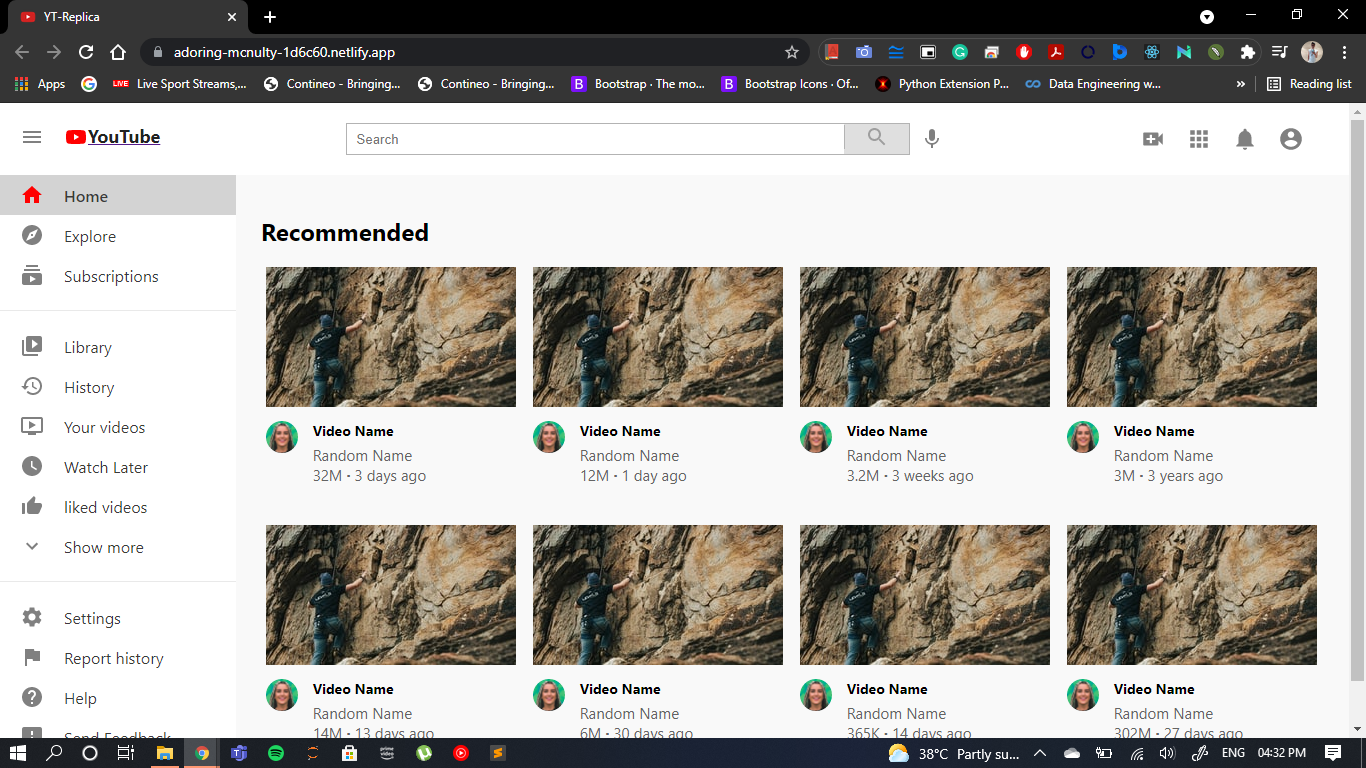The width and height of the screenshot is (1366, 768).
Task: Select Home in the sidebar
Action: (x=118, y=196)
